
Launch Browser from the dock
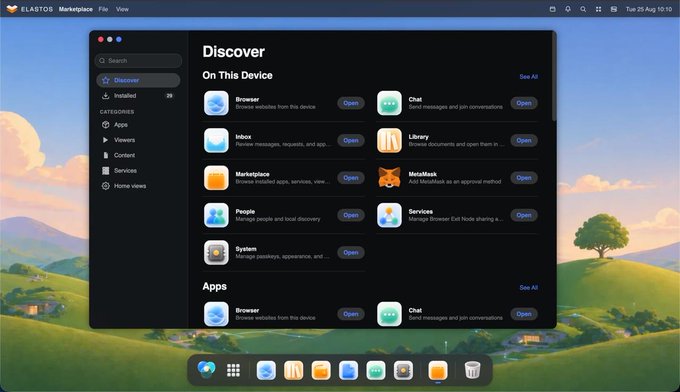pyautogui.click(x=266, y=371)
